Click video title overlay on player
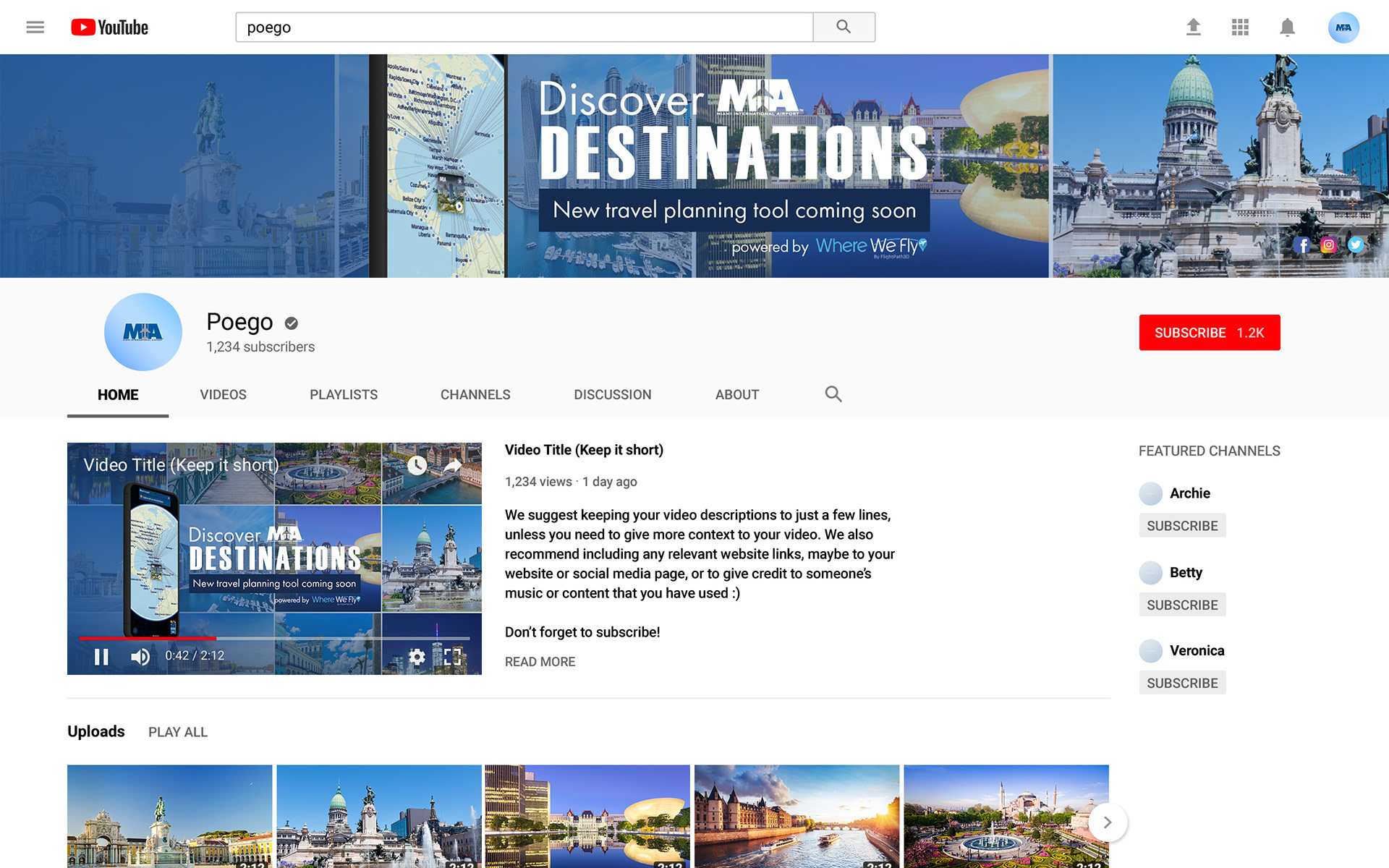The width and height of the screenshot is (1389, 868). point(181,465)
